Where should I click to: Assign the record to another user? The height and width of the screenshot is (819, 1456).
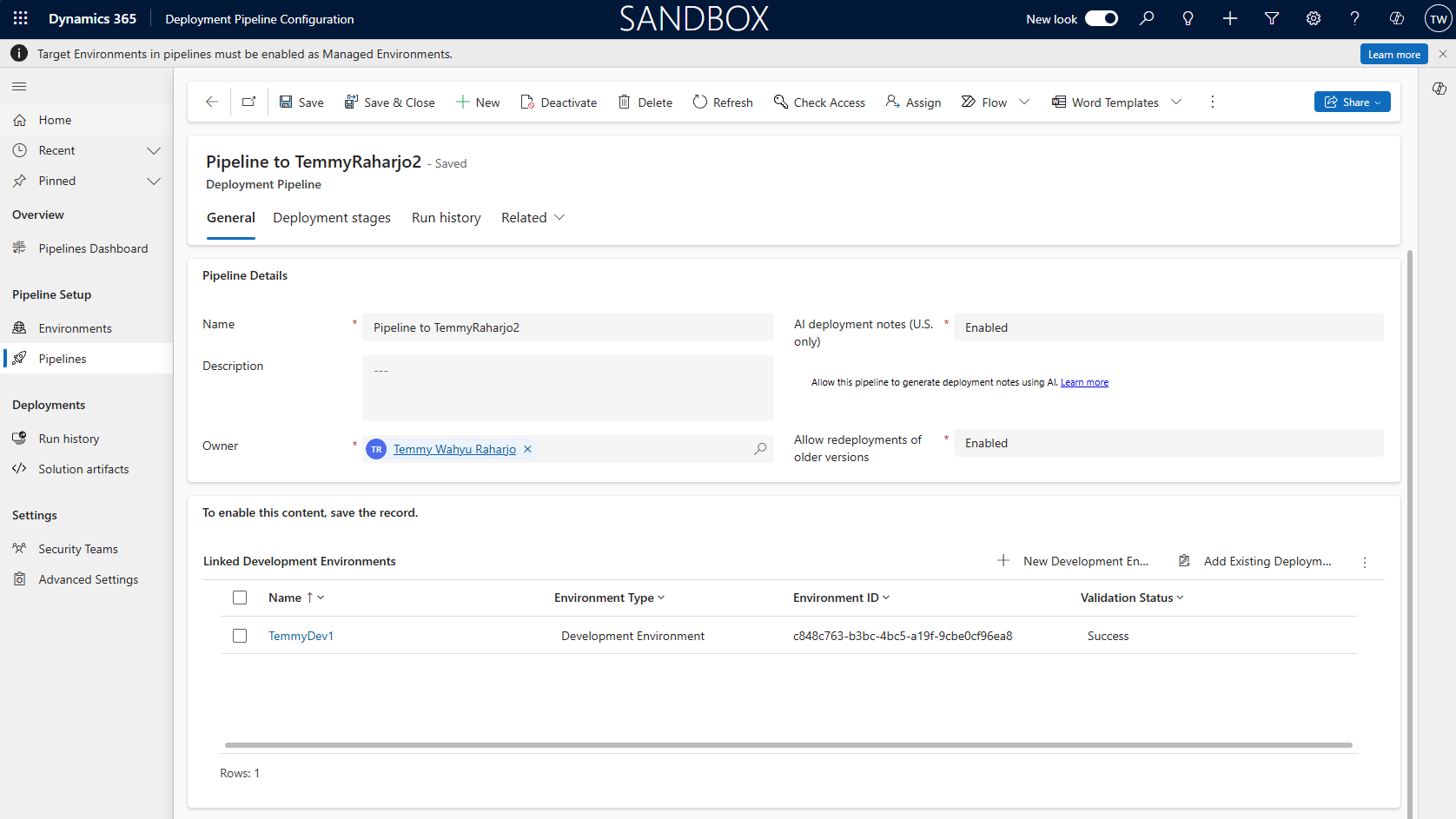913,102
